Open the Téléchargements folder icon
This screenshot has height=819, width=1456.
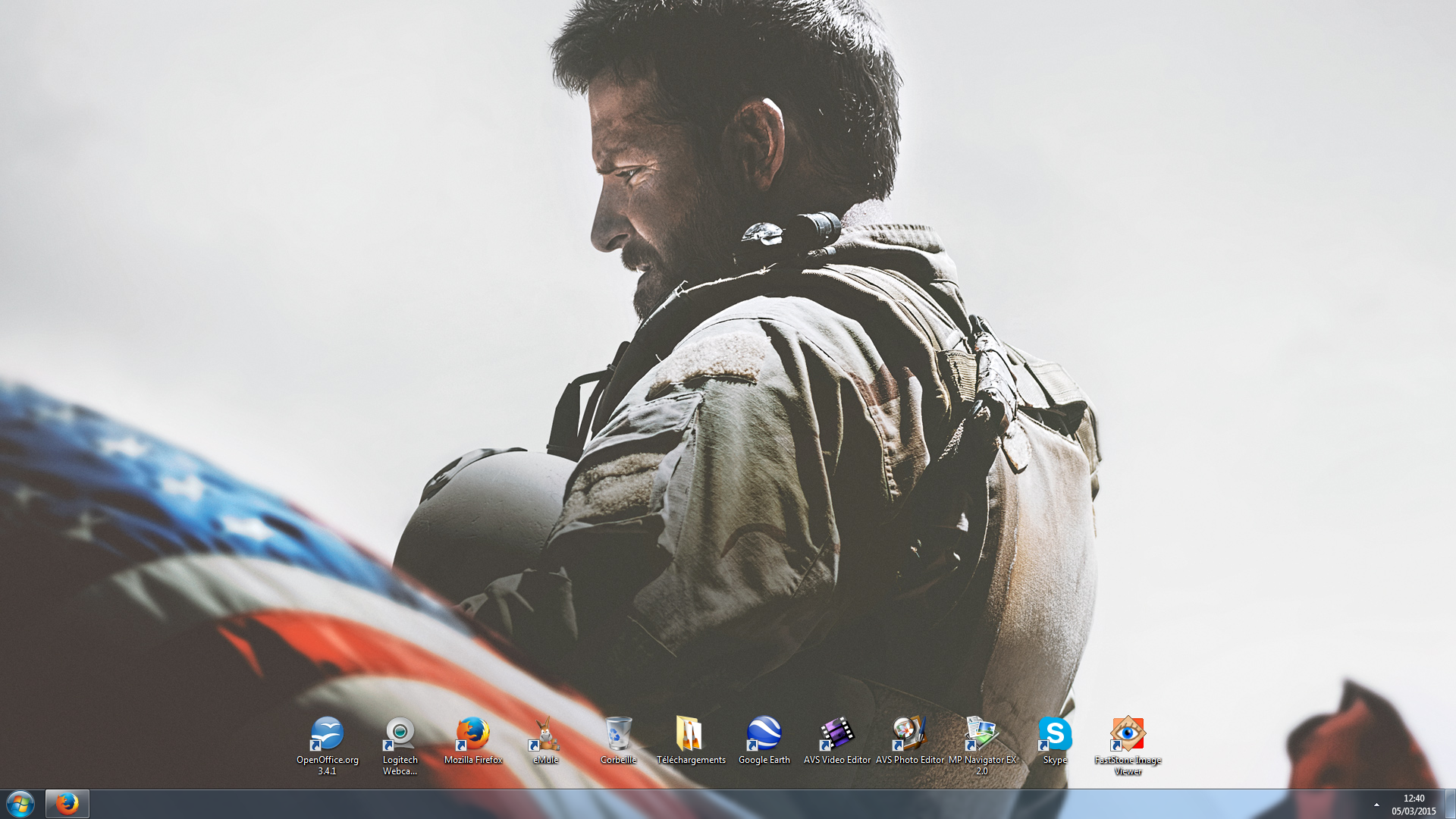click(691, 740)
